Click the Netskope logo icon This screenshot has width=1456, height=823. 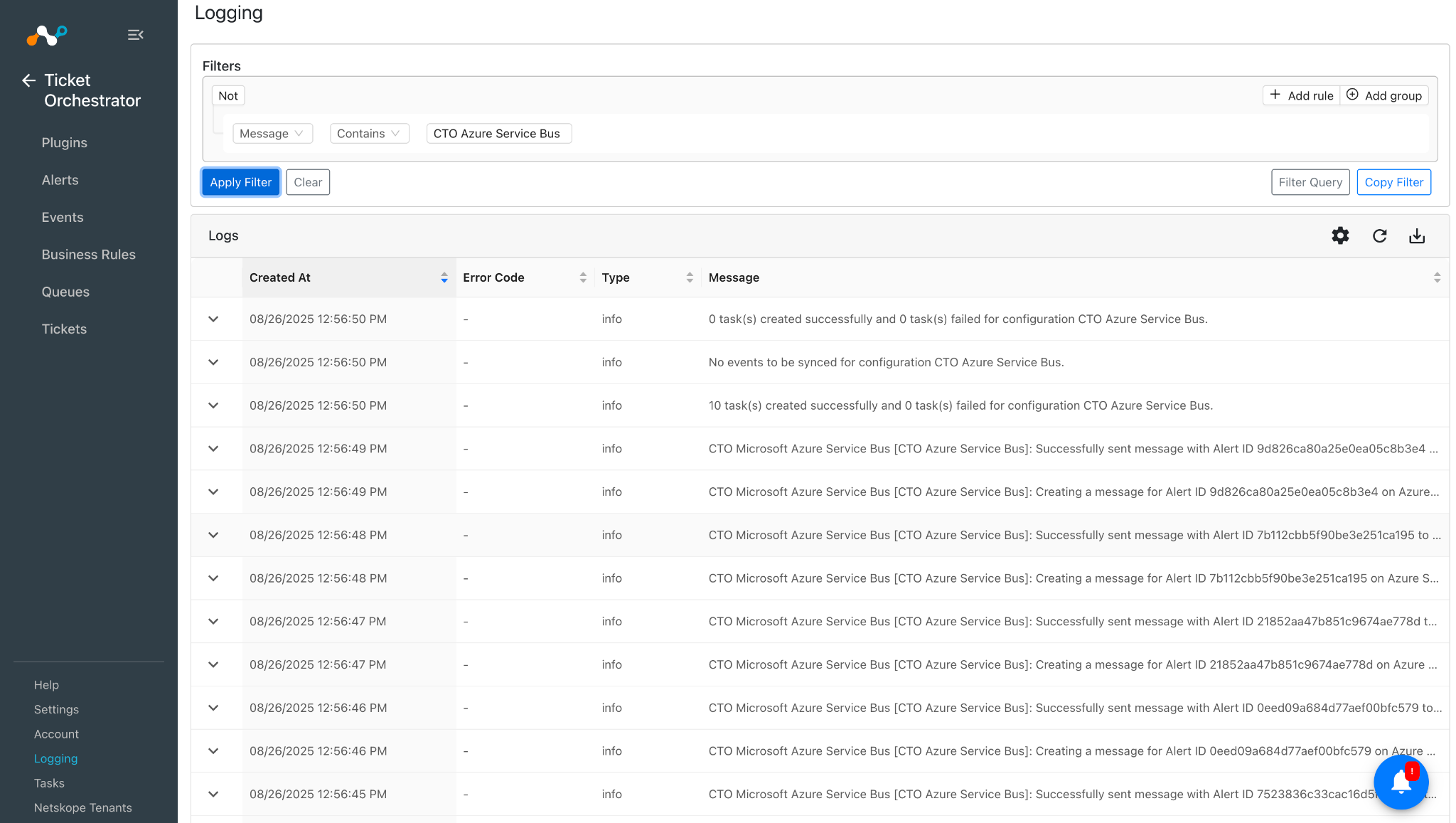click(47, 35)
